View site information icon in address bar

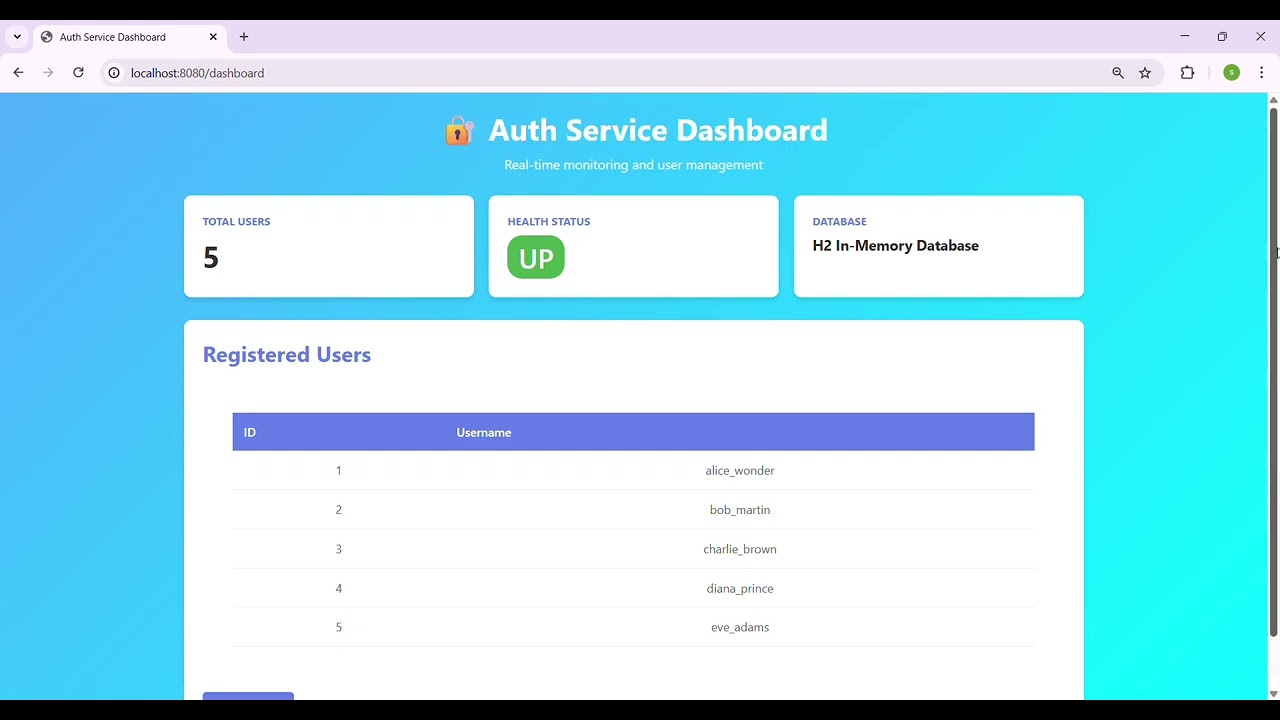114,73
